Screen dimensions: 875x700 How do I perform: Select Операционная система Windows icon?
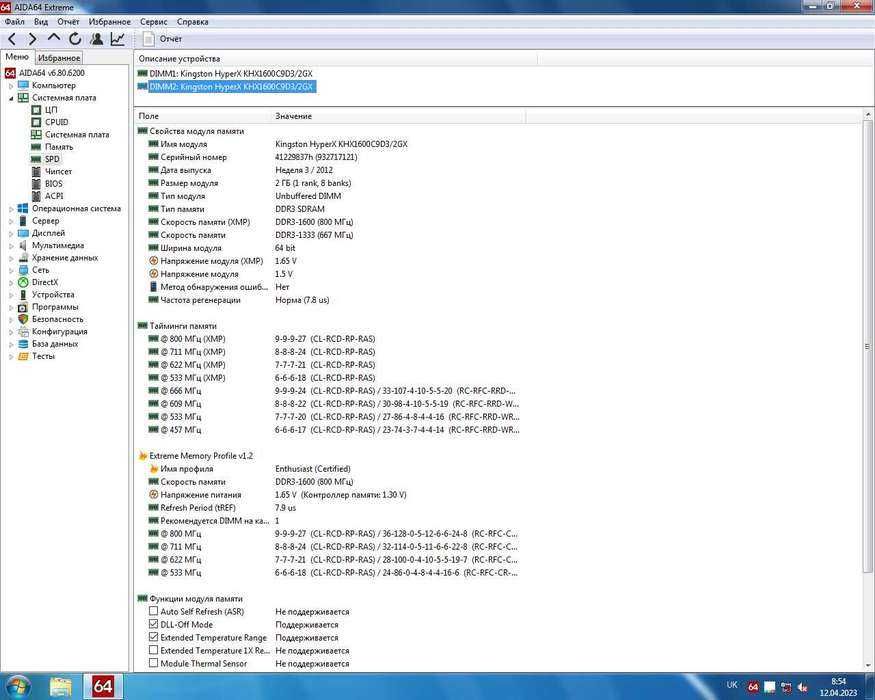click(x=23, y=208)
